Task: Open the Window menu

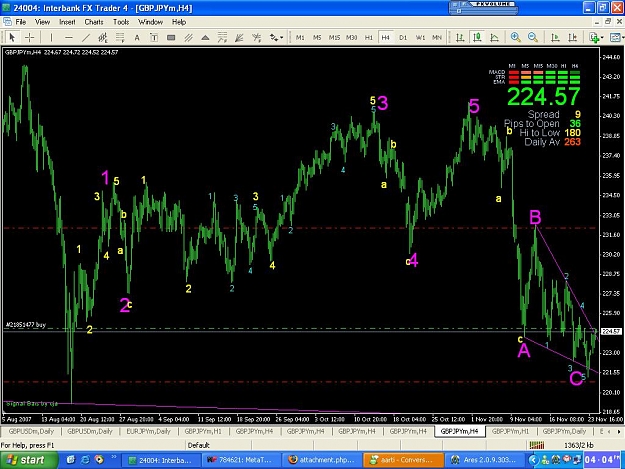Action: (150, 22)
